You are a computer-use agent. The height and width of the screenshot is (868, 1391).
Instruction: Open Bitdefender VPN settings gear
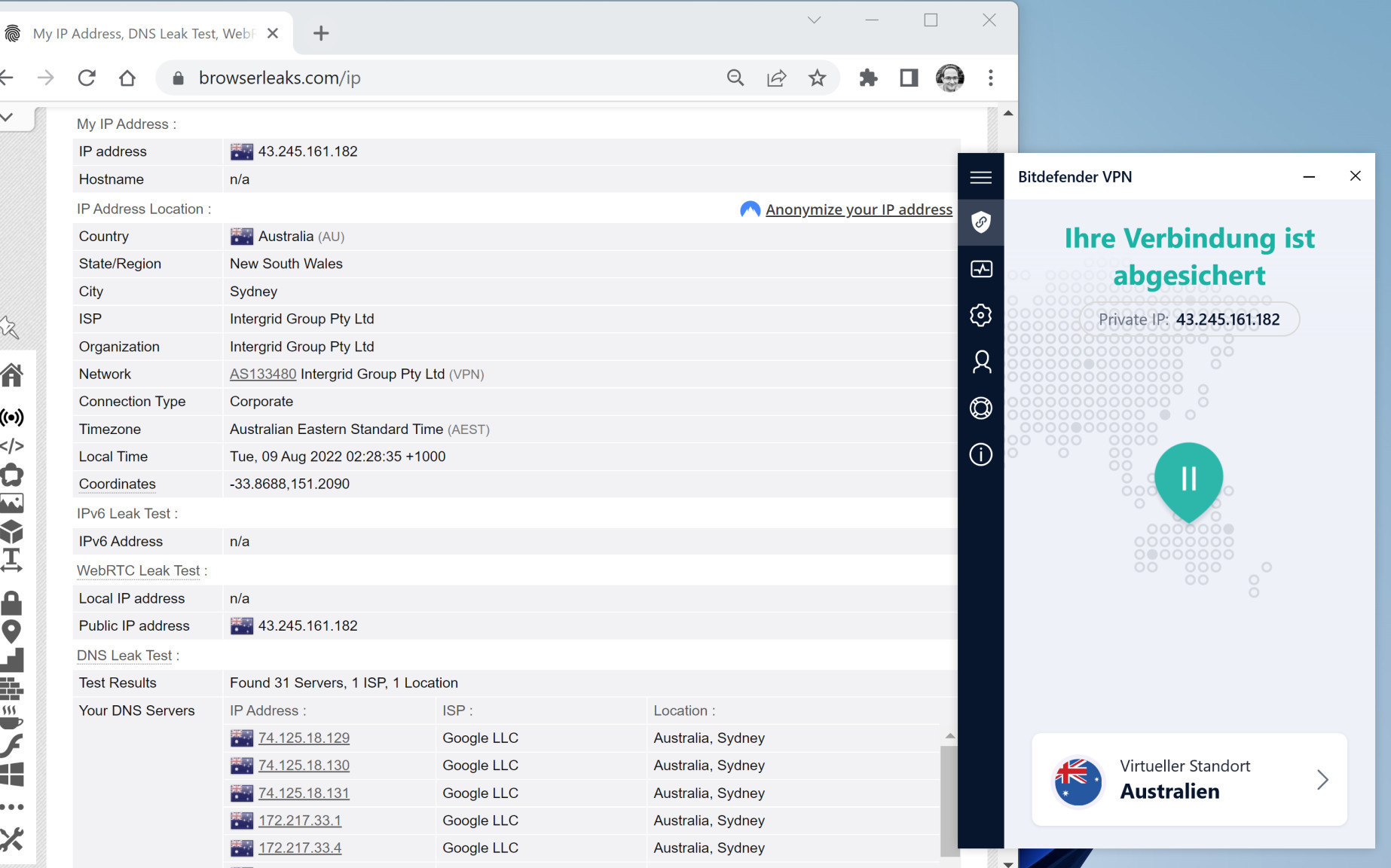tap(981, 315)
